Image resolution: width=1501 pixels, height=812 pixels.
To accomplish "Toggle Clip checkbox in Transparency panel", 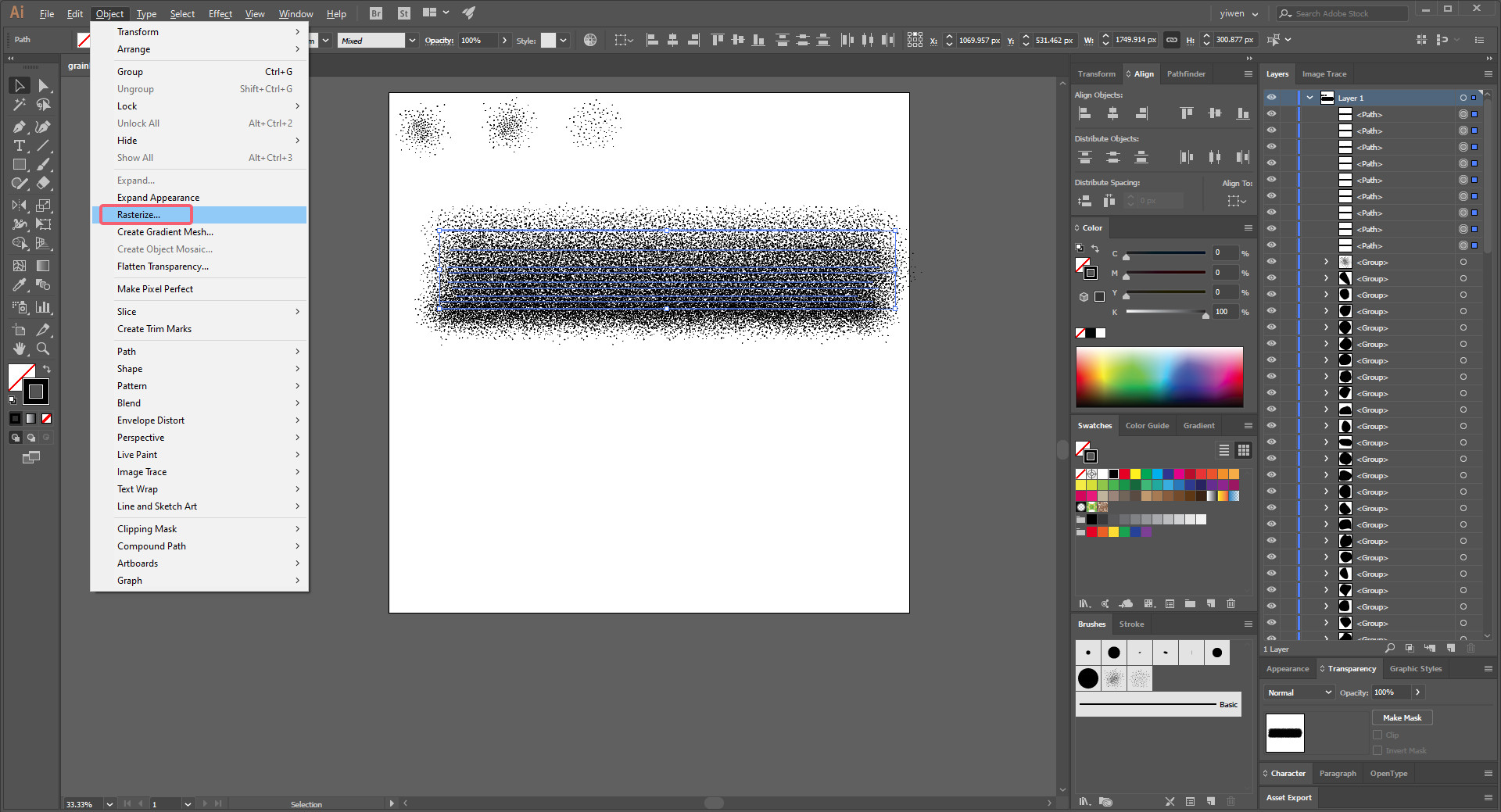I will (x=1377, y=735).
